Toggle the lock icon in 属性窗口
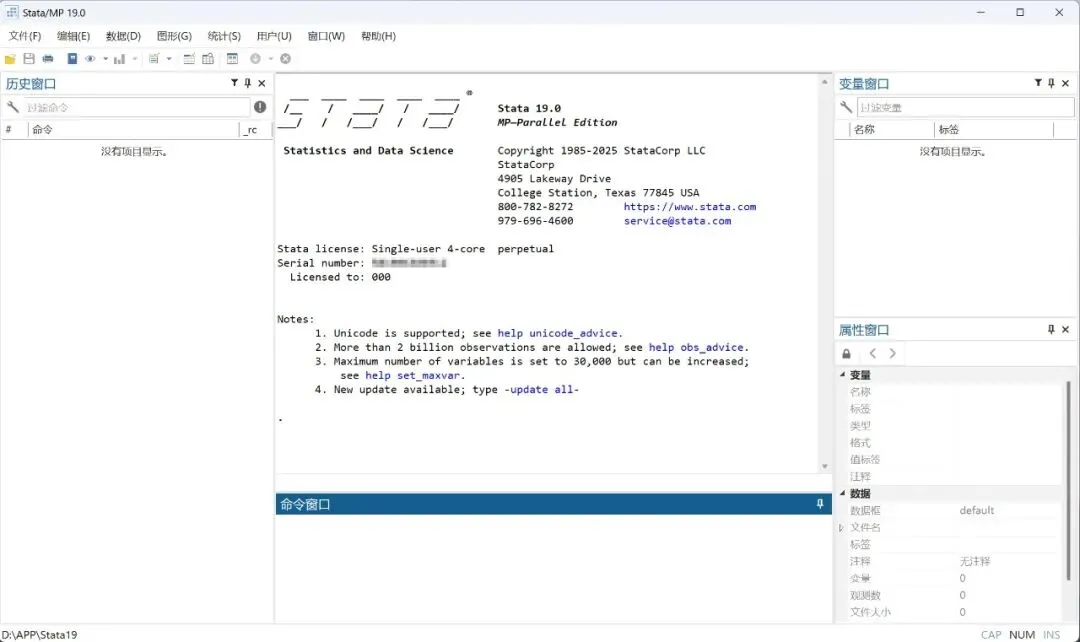This screenshot has width=1080, height=642. tap(847, 353)
